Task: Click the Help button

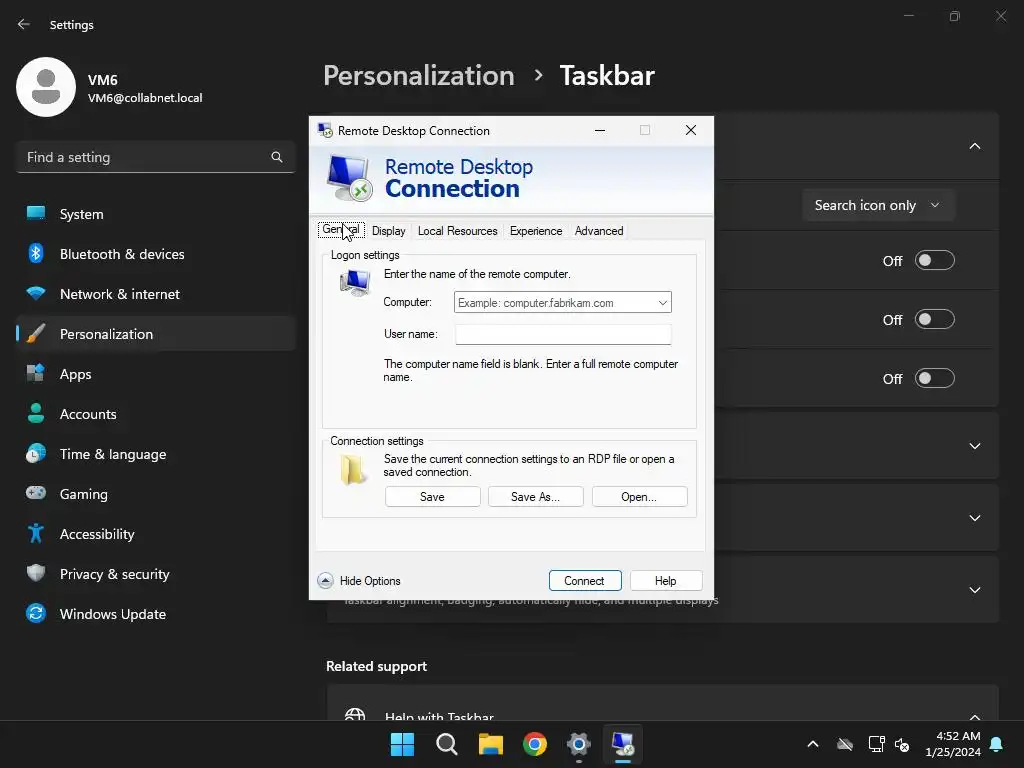Action: tap(665, 581)
